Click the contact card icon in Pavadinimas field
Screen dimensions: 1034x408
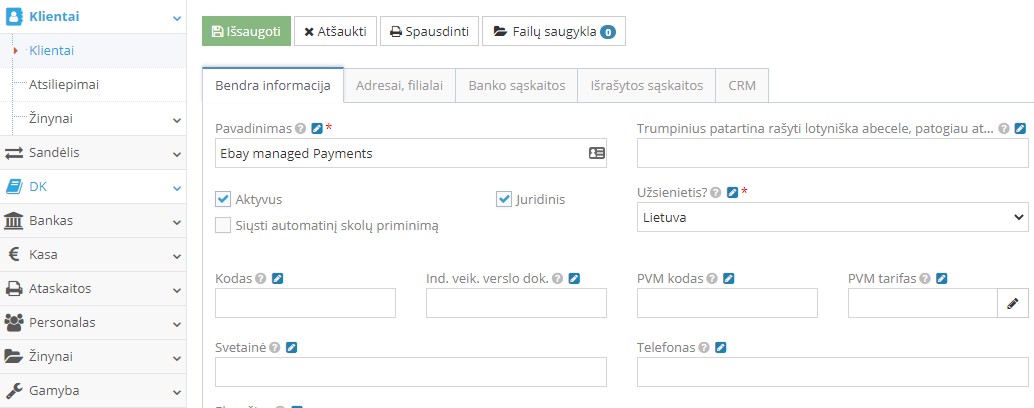coord(597,153)
